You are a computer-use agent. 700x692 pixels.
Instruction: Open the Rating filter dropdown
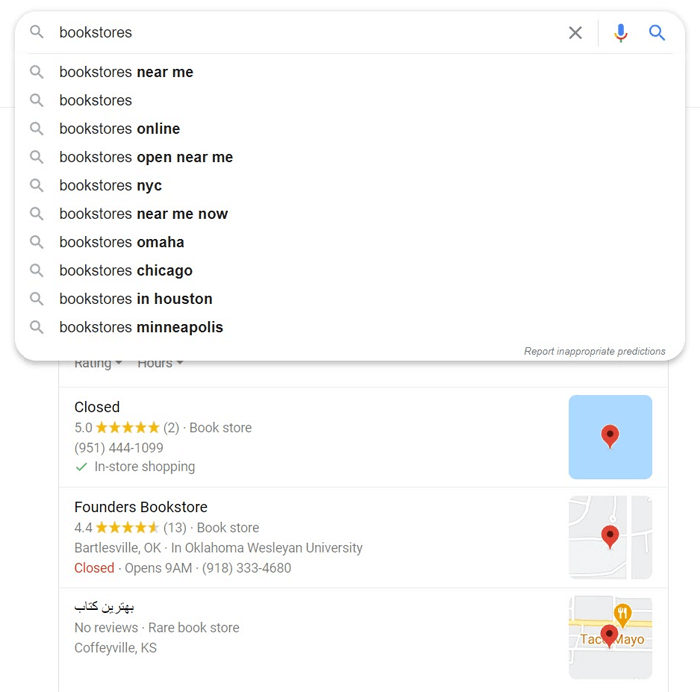(x=98, y=363)
